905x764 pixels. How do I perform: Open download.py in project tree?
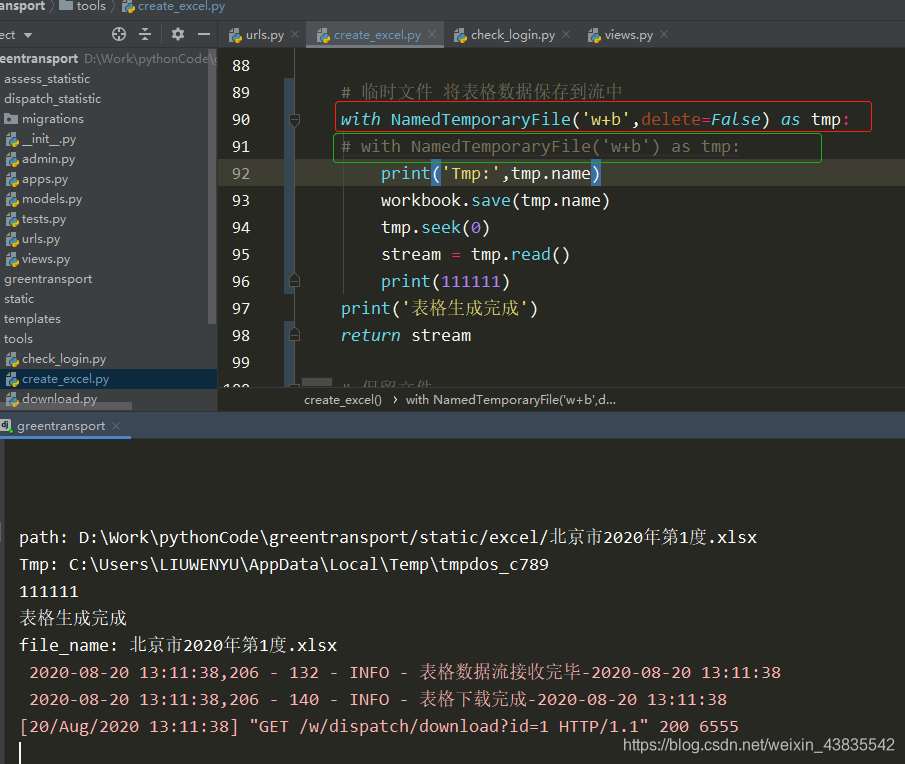point(59,399)
